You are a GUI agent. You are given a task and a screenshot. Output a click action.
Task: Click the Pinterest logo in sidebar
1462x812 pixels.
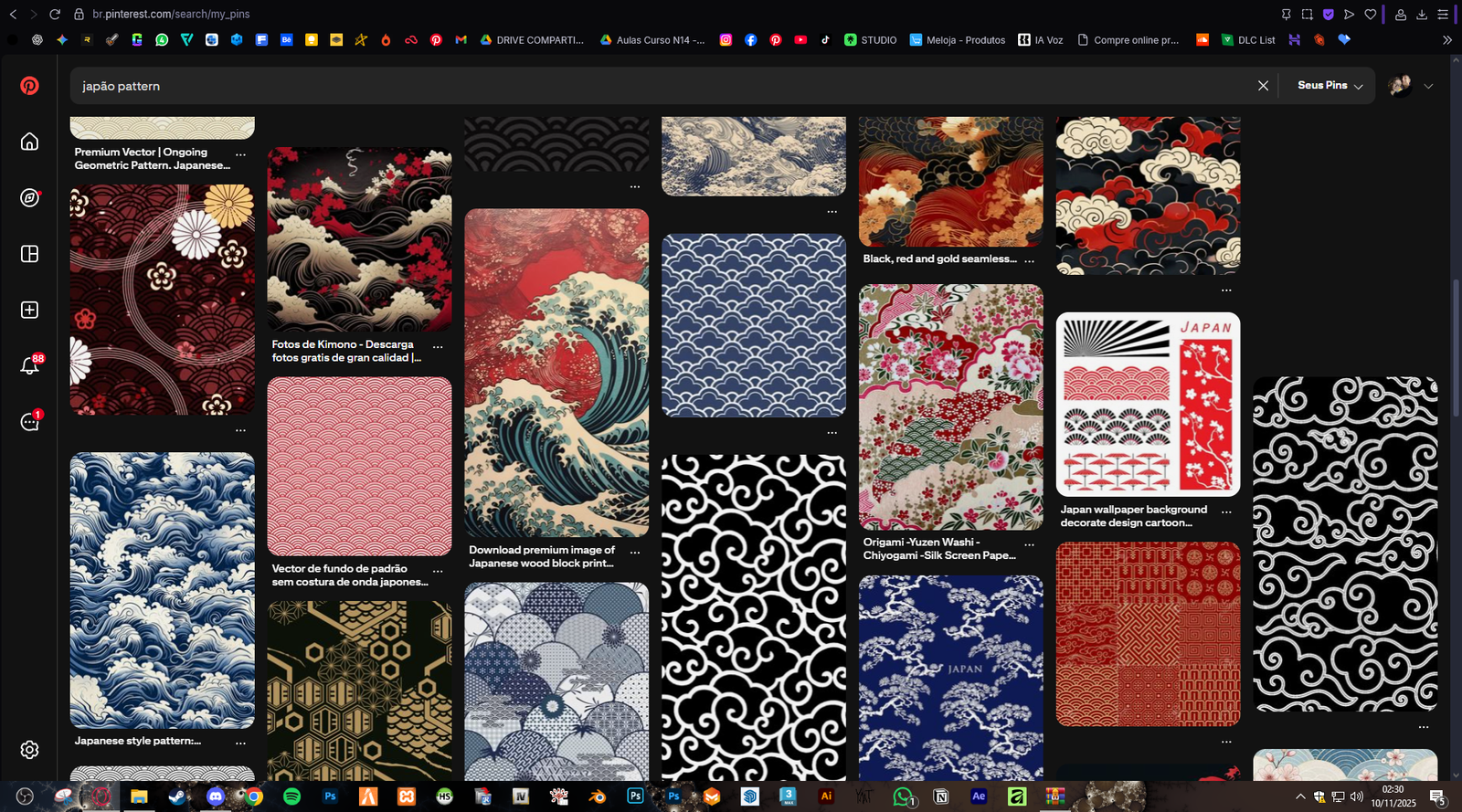[29, 86]
